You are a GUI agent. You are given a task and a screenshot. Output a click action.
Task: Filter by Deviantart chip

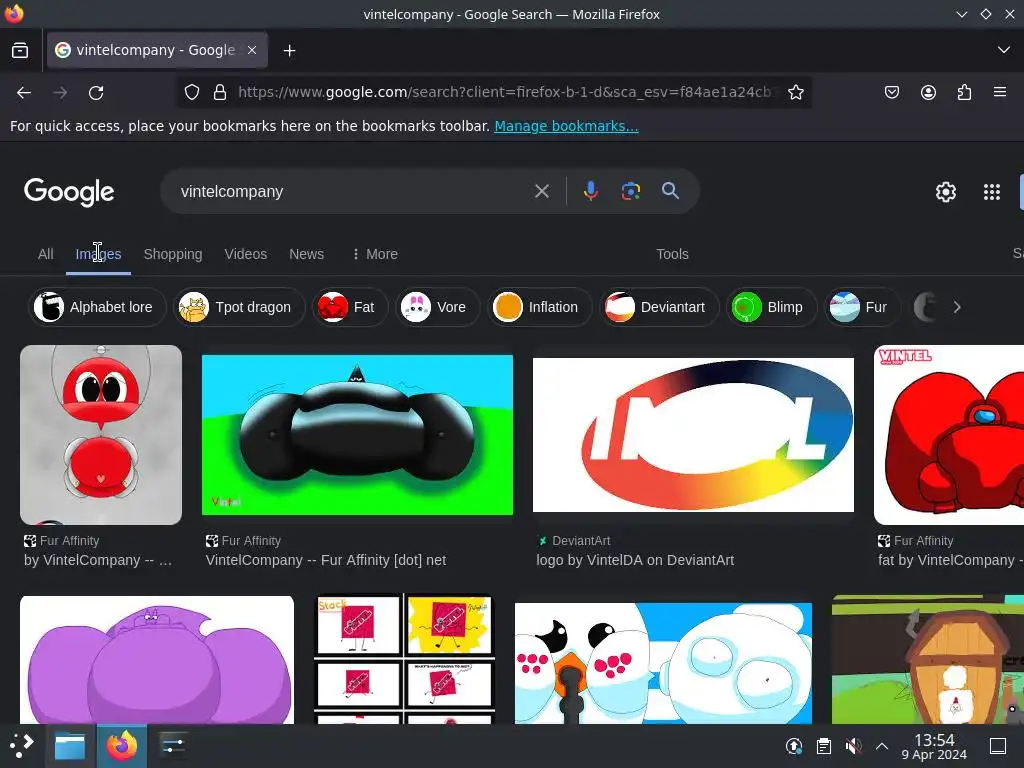[659, 307]
